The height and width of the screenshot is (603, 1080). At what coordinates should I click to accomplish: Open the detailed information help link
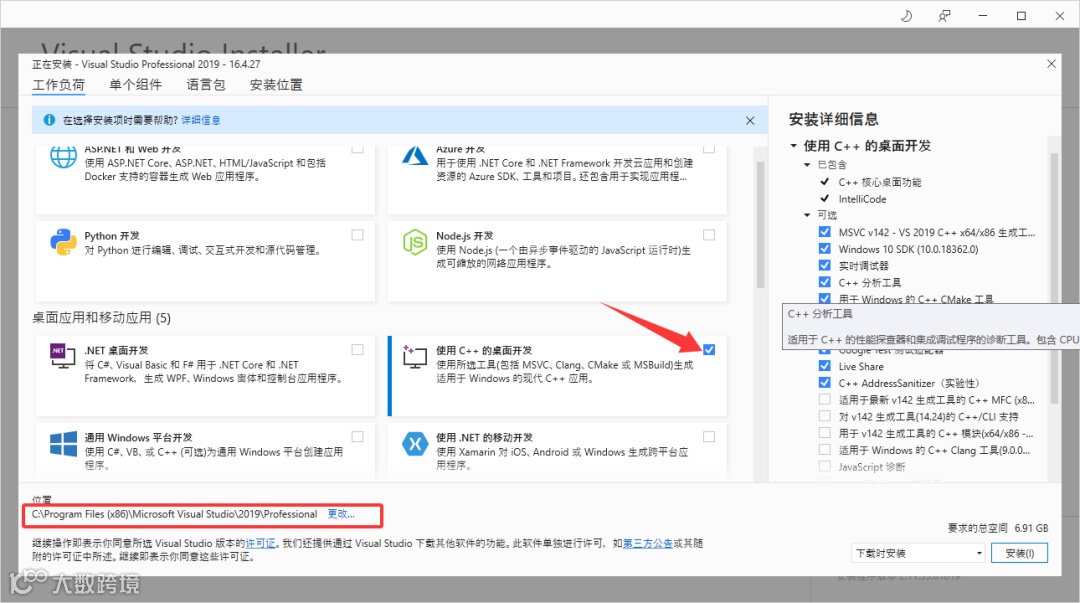(200, 120)
